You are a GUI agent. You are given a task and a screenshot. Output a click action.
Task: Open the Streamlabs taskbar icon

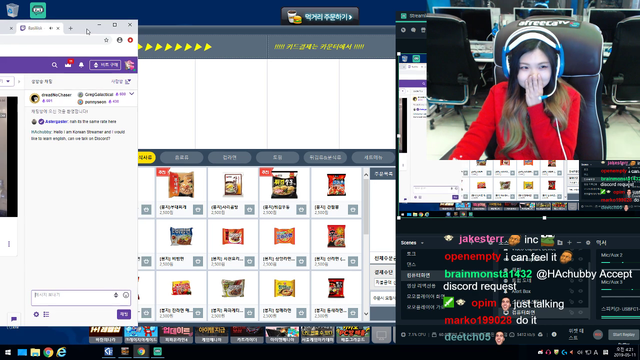158,351
